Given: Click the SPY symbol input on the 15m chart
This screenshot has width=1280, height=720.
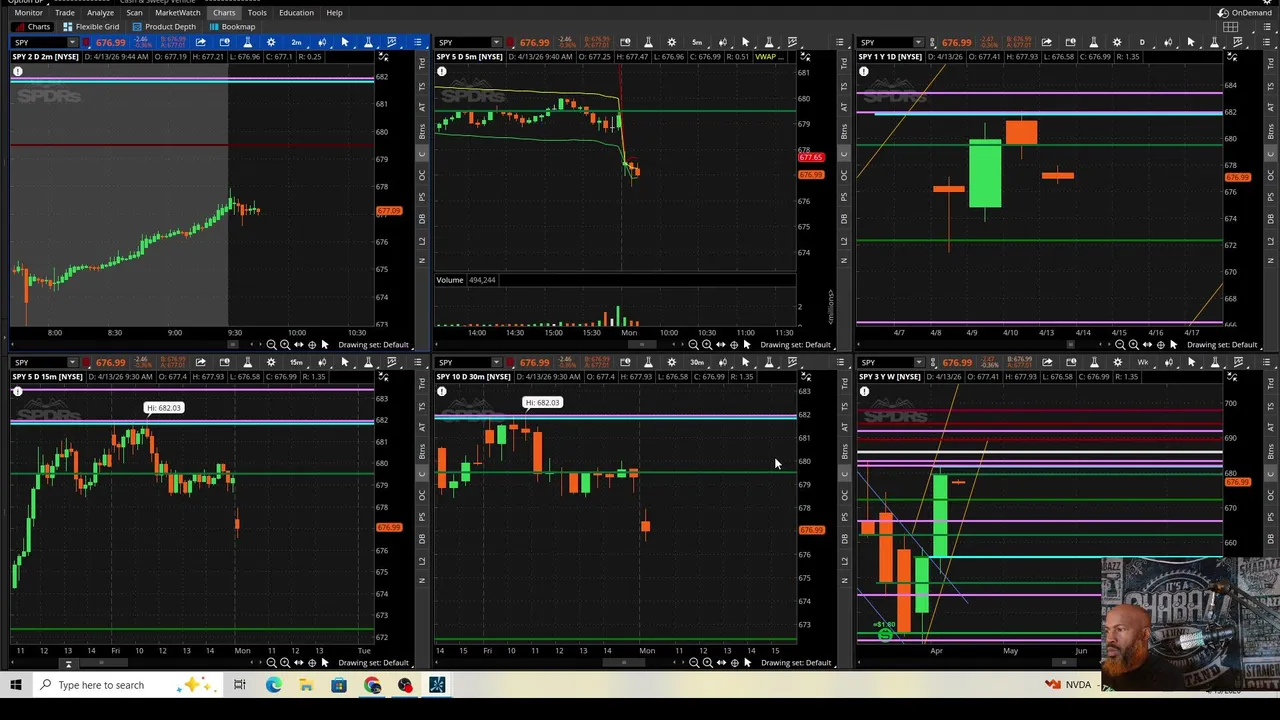Looking at the screenshot, I should coord(40,361).
